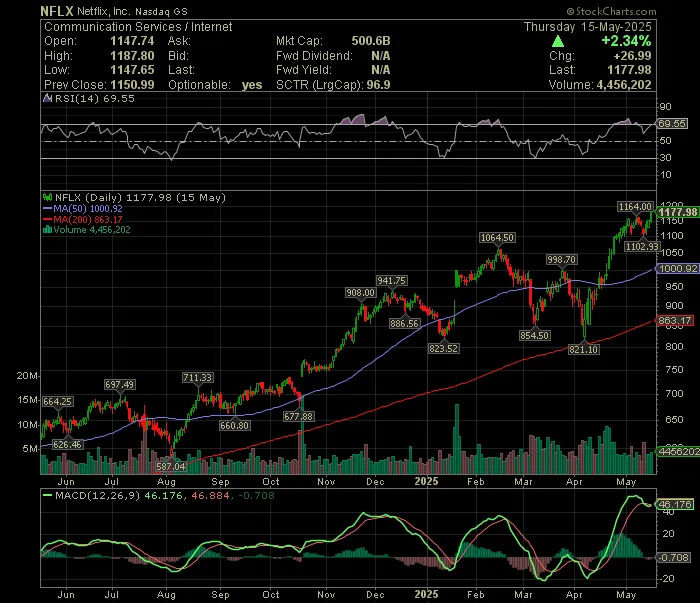The image size is (700, 603).
Task: Click the RSI current value tag 69.55
Action: pos(672,124)
